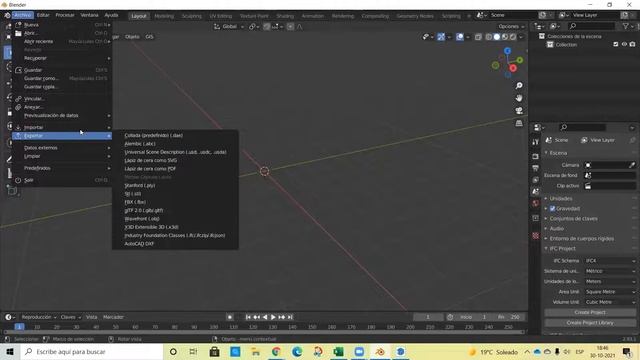Screen dimensions: 640x360
Task: Open the timeline Reproducción menu
Action: (38, 317)
